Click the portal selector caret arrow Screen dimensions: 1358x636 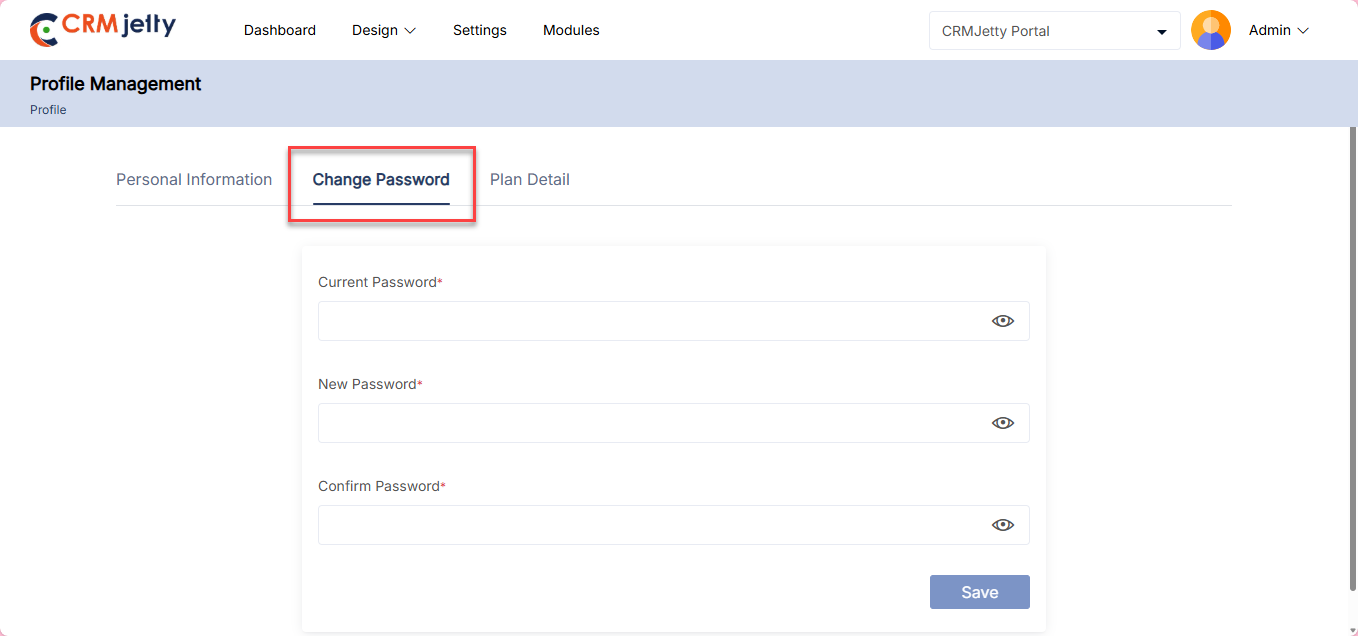tap(1161, 32)
